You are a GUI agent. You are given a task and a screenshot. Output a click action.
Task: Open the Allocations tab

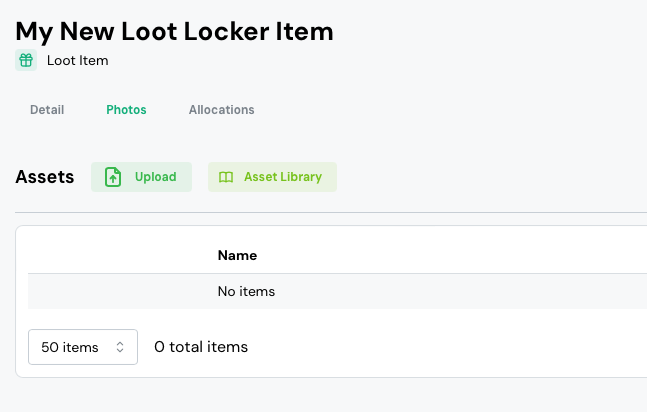221,110
